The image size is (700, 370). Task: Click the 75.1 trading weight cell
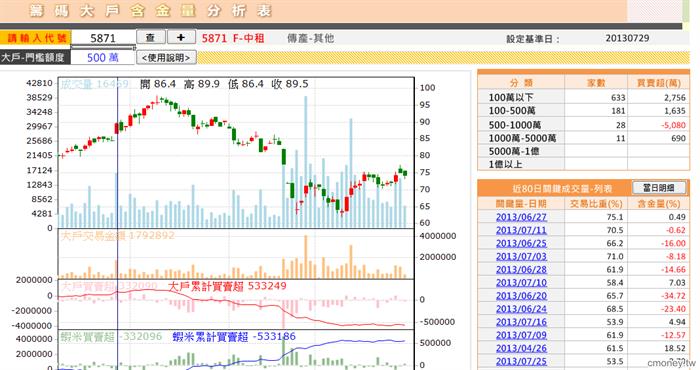click(x=615, y=217)
